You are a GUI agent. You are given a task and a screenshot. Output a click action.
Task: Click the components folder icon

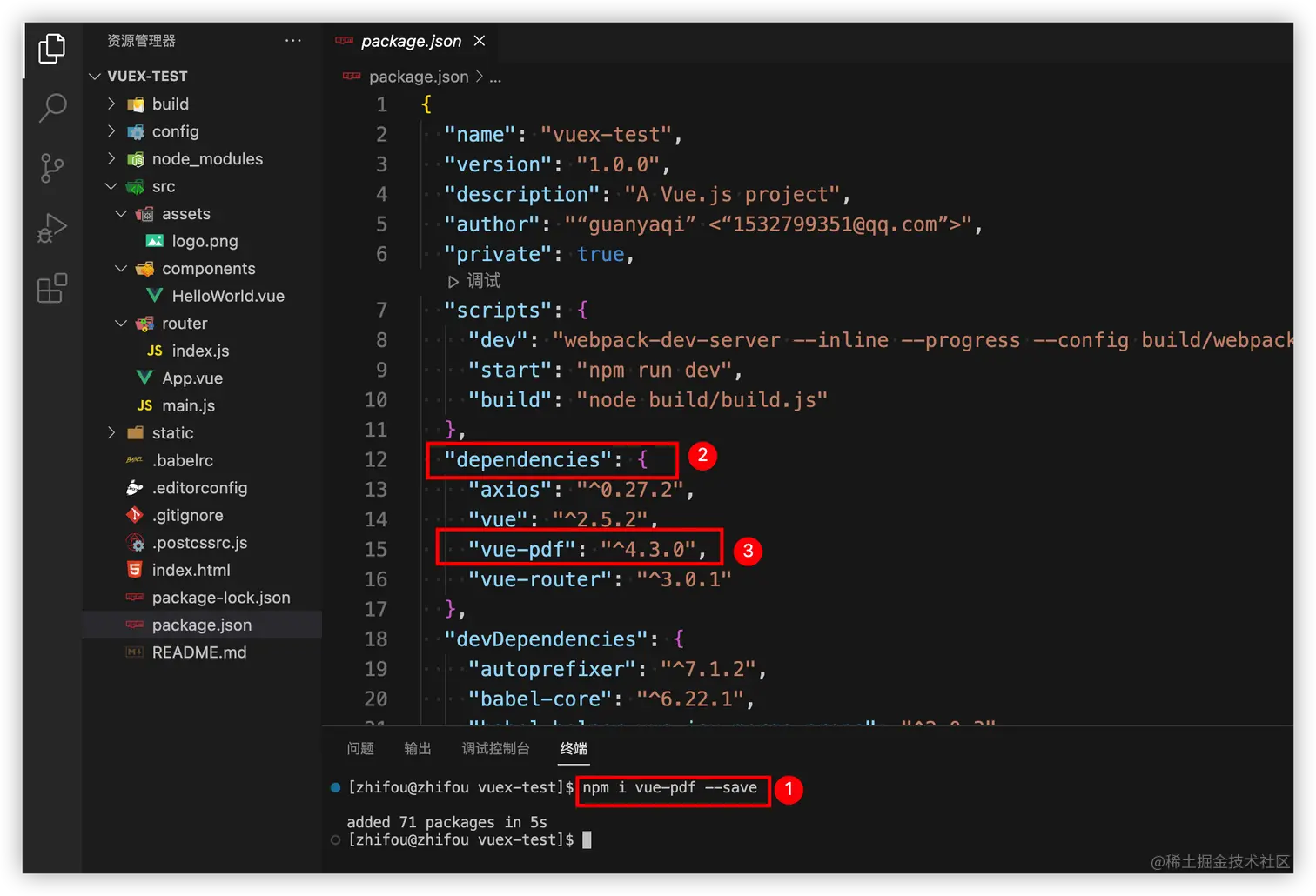click(x=145, y=269)
